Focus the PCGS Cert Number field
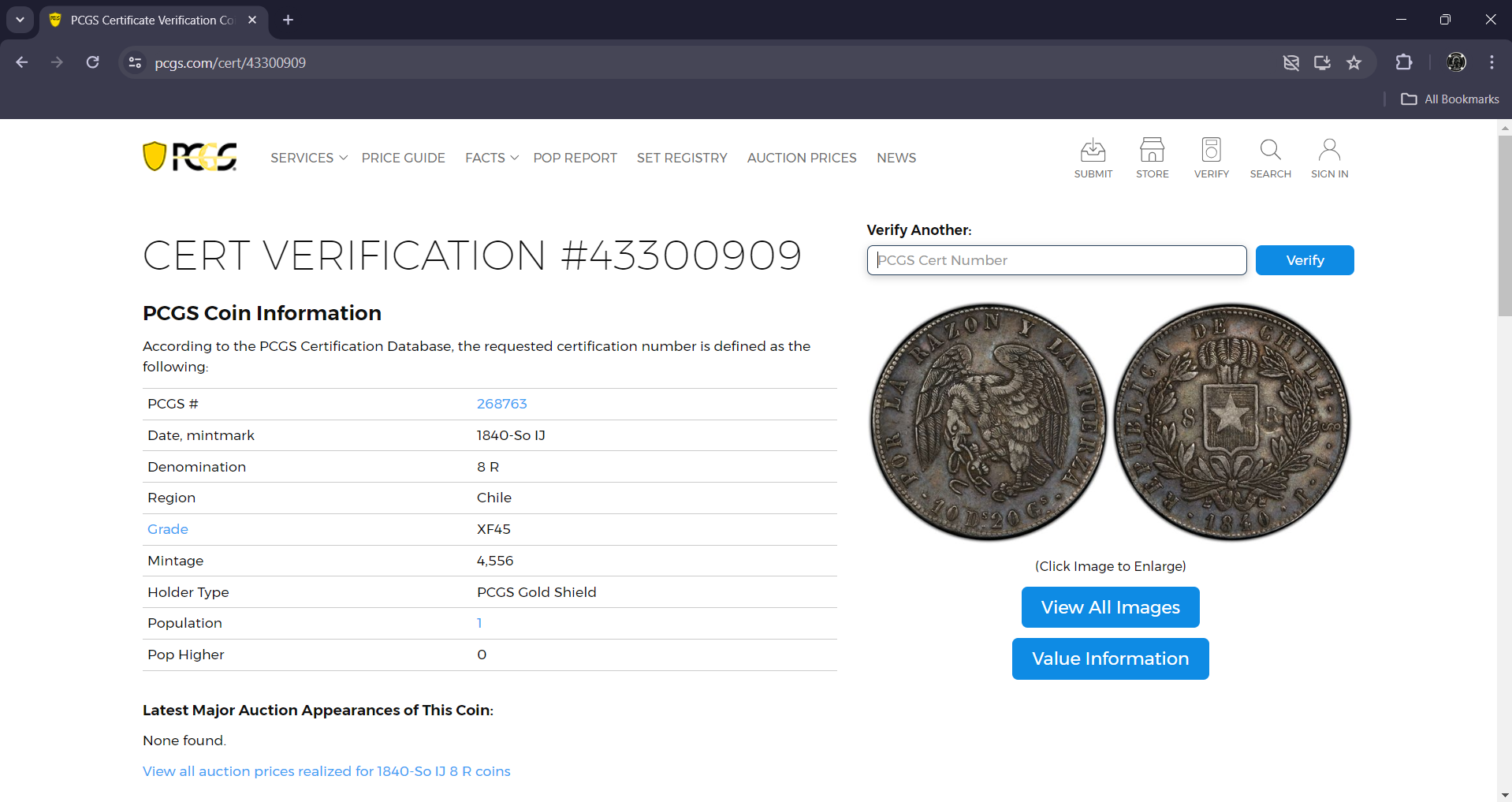 point(1056,260)
